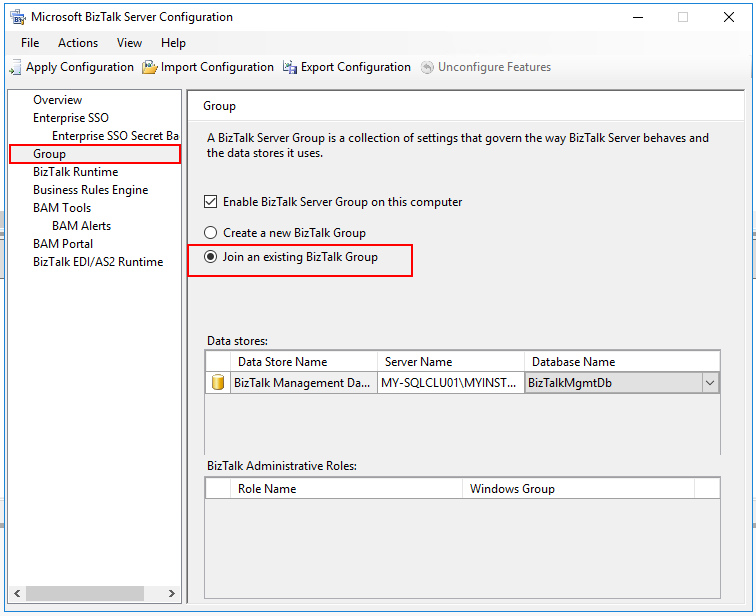Select BAM Alerts in the tree
Screen dimensions: 756x616
tap(81, 226)
